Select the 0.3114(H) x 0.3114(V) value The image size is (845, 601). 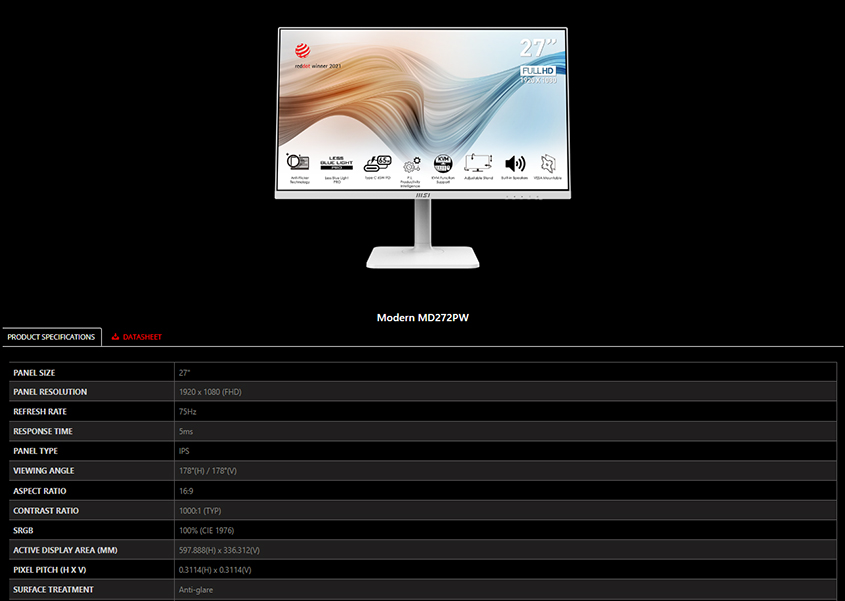click(215, 570)
